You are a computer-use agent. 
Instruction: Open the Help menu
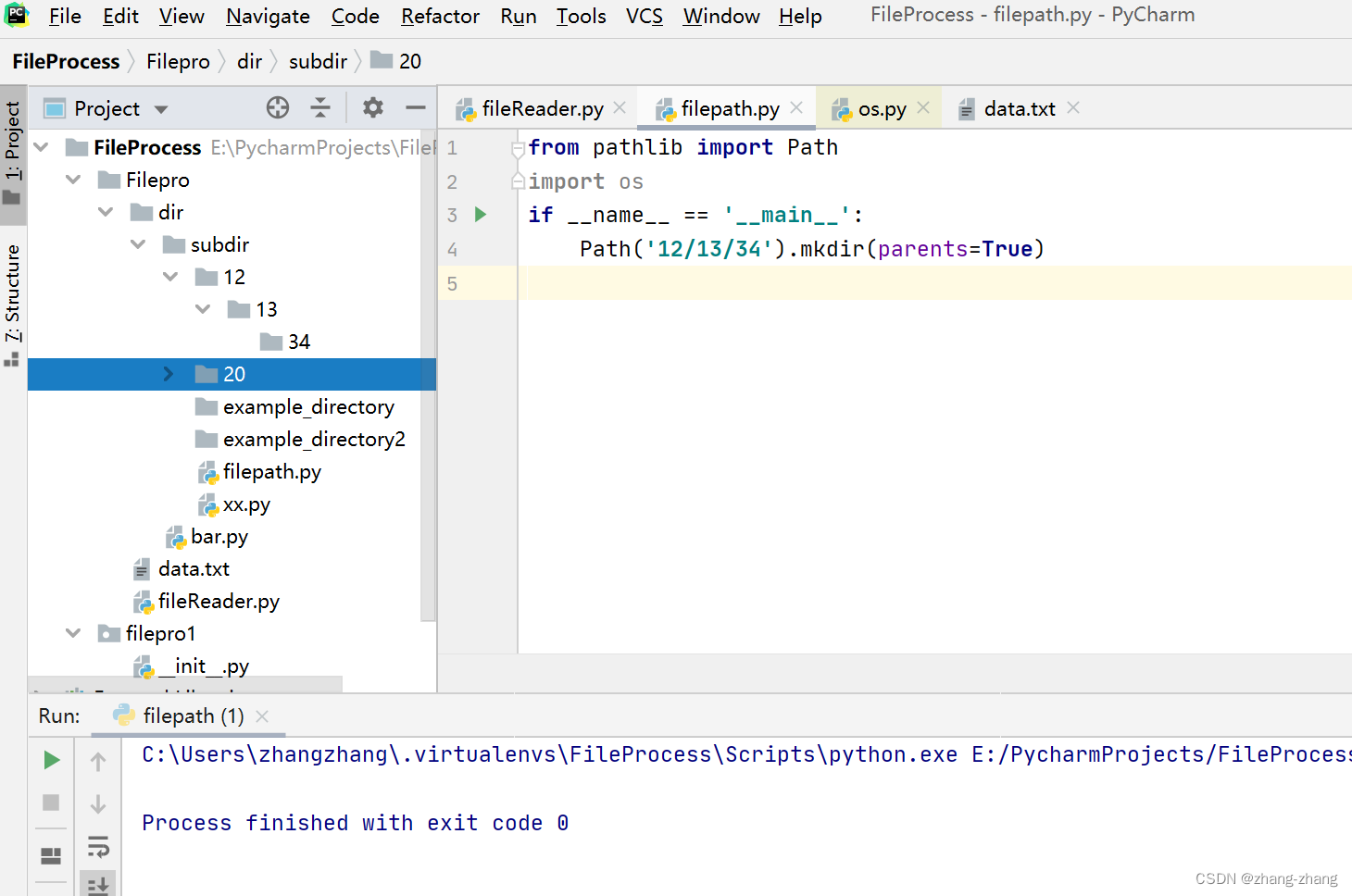[800, 16]
